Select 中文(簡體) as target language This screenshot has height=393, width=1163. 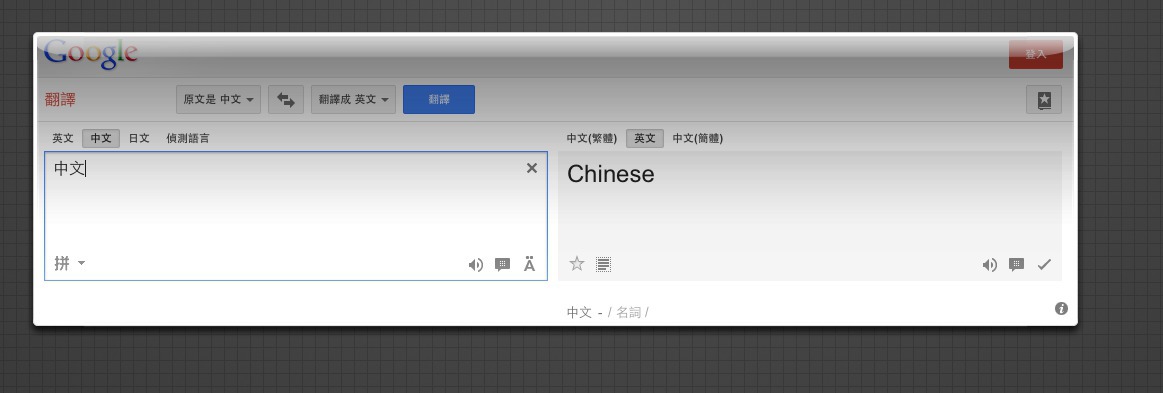(698, 138)
